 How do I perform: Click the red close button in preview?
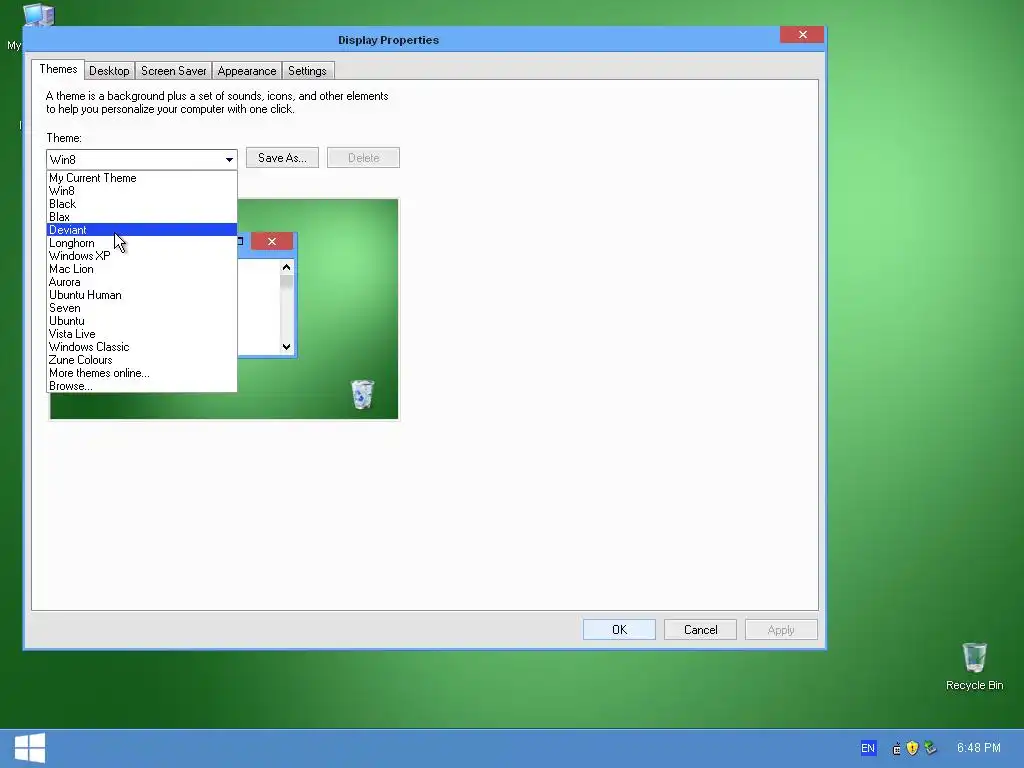272,241
